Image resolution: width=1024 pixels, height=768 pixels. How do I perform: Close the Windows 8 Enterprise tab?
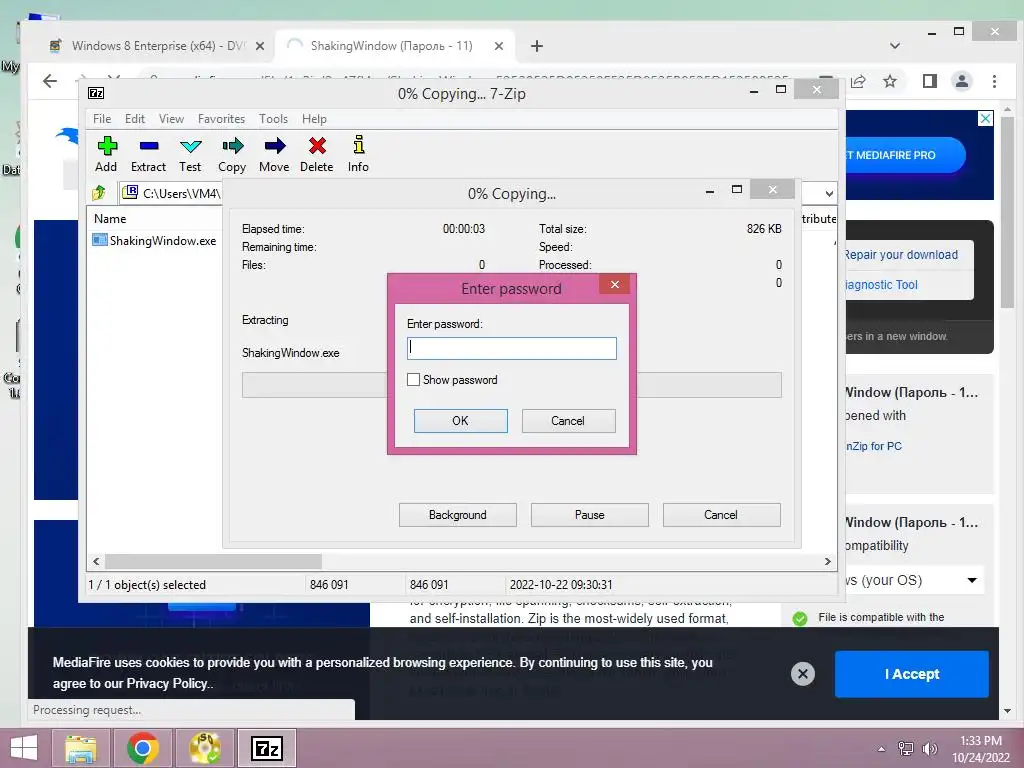(x=260, y=46)
